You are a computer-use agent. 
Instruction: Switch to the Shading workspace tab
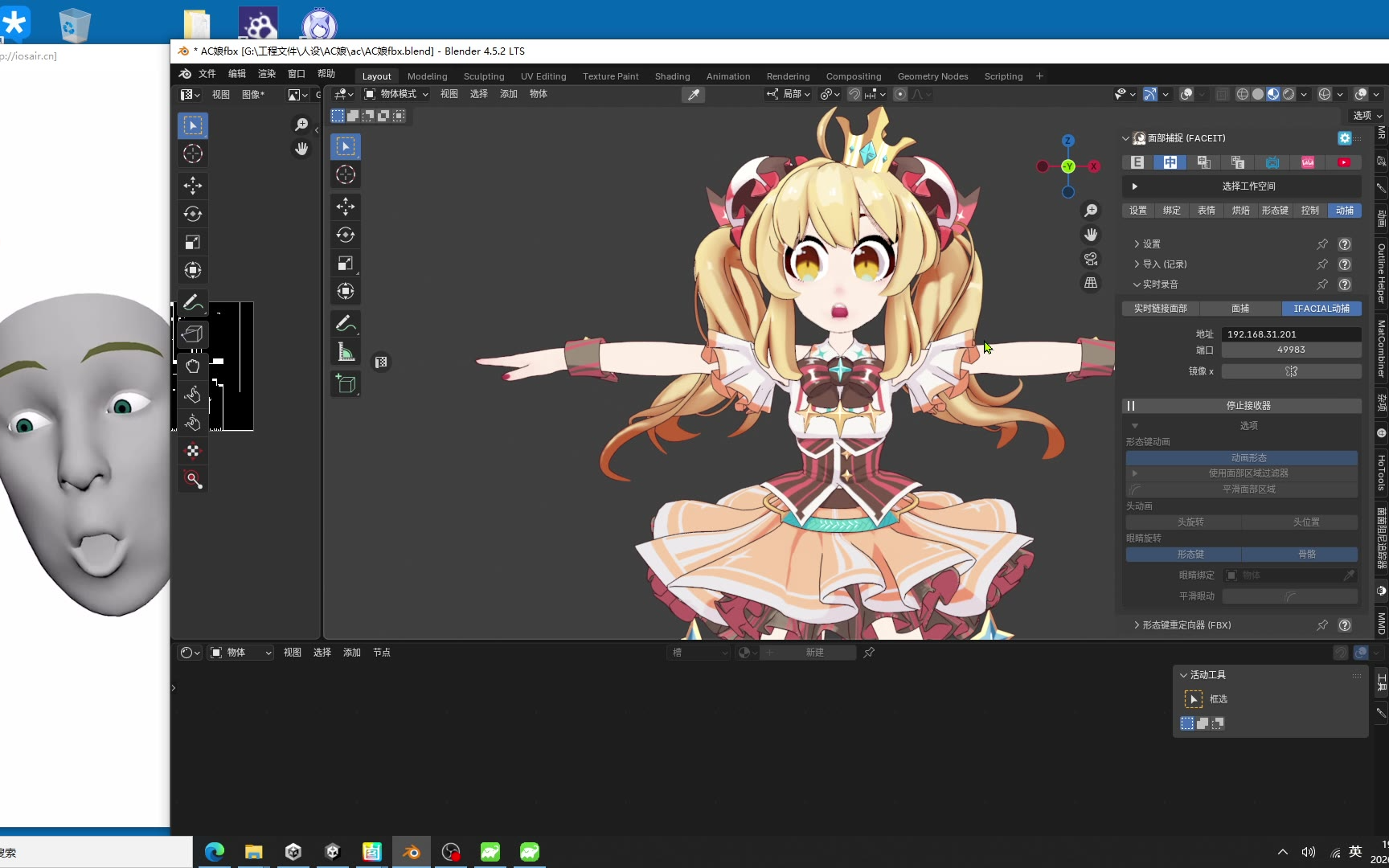673,76
